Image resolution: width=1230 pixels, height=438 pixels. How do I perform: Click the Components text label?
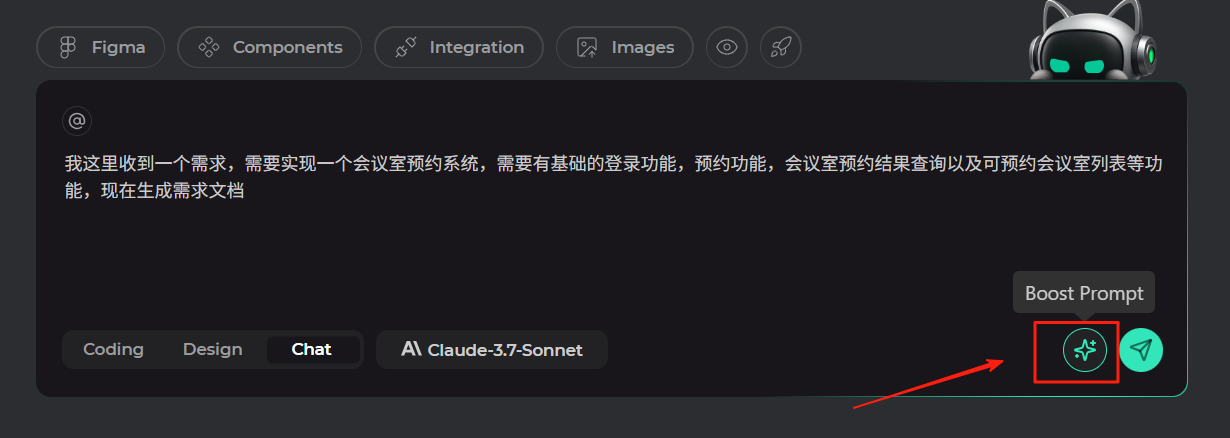pos(288,47)
